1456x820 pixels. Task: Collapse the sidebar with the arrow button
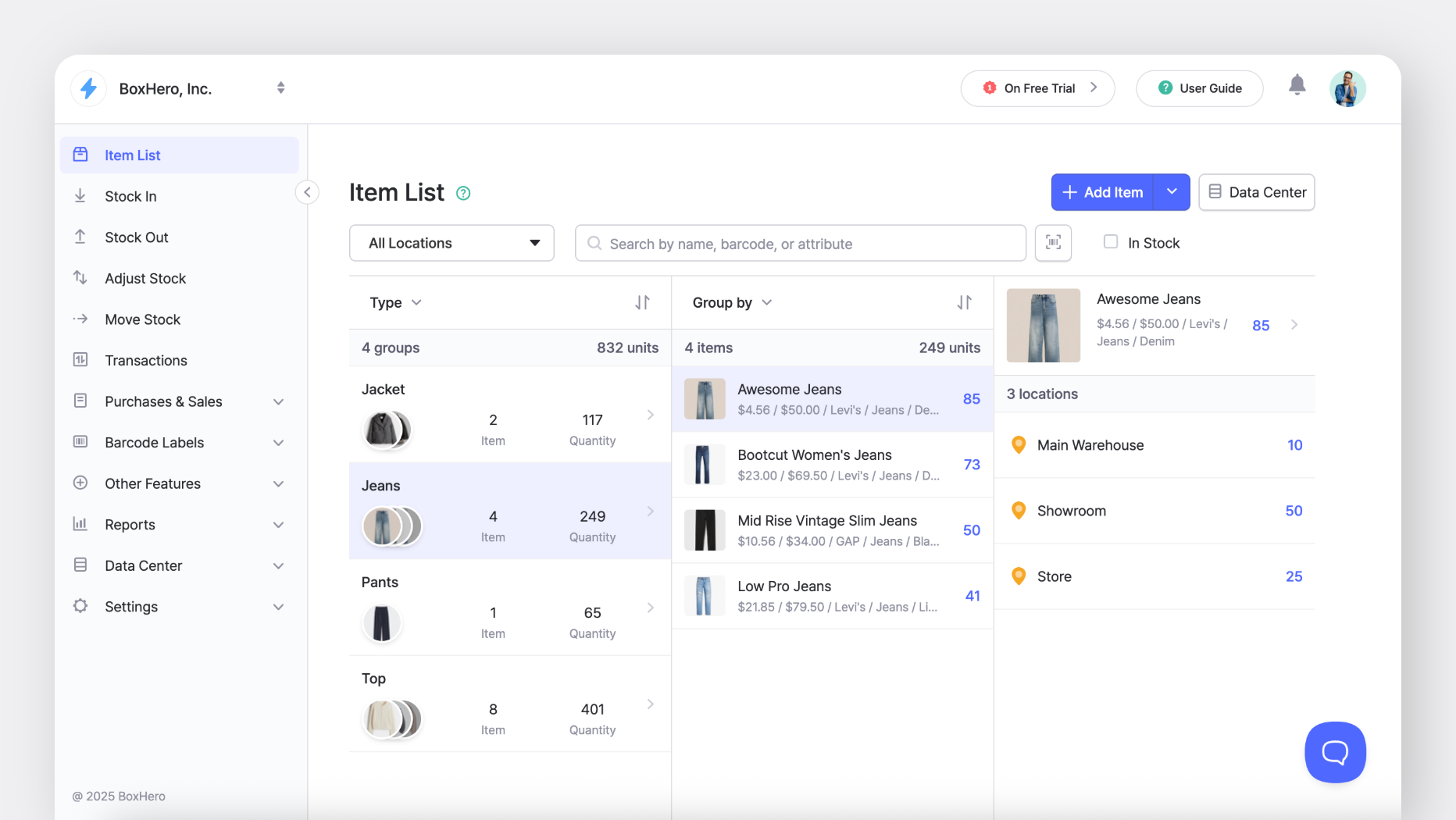point(307,192)
